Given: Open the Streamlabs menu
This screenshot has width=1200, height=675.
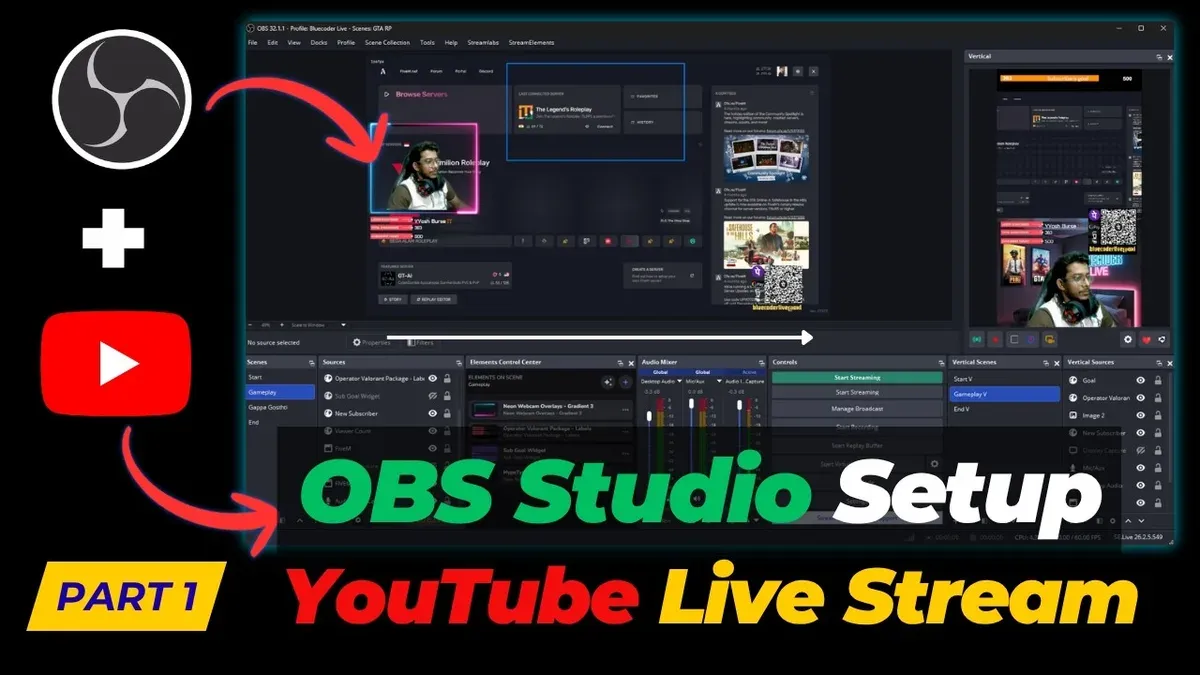Looking at the screenshot, I should point(483,43).
